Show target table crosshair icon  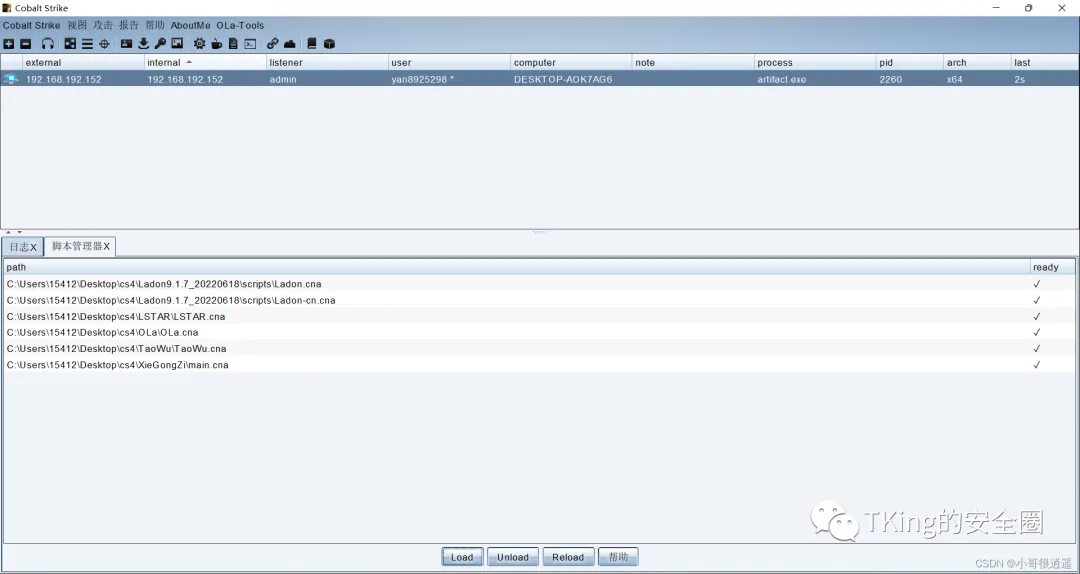104,44
